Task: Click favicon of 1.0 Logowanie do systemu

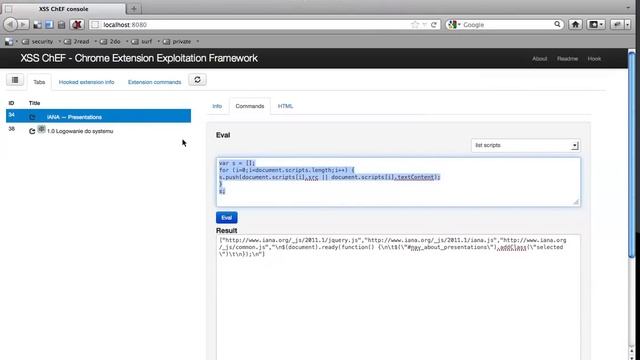Action: (x=41, y=129)
